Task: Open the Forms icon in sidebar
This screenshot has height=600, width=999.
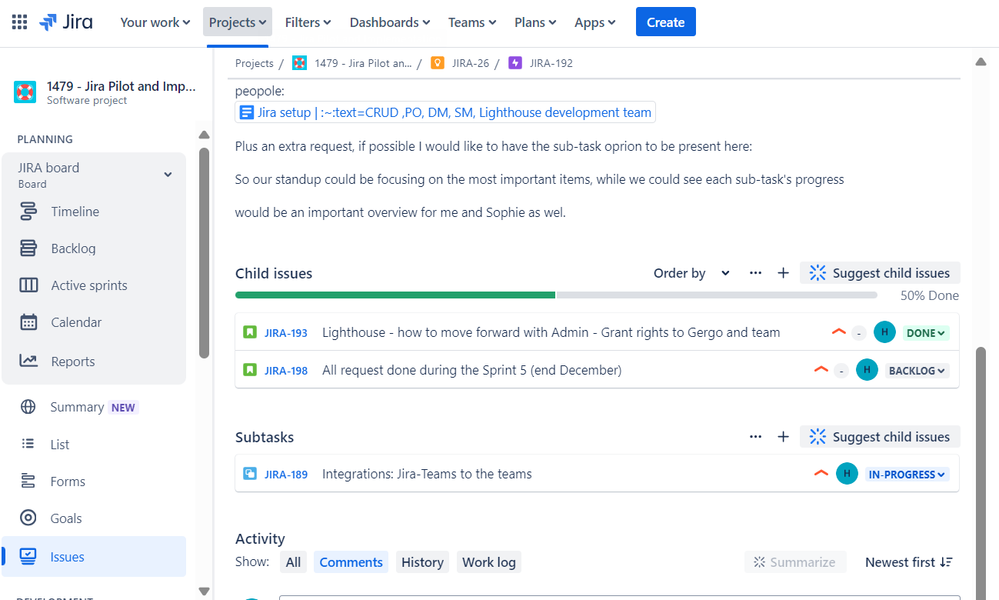Action: tap(28, 481)
